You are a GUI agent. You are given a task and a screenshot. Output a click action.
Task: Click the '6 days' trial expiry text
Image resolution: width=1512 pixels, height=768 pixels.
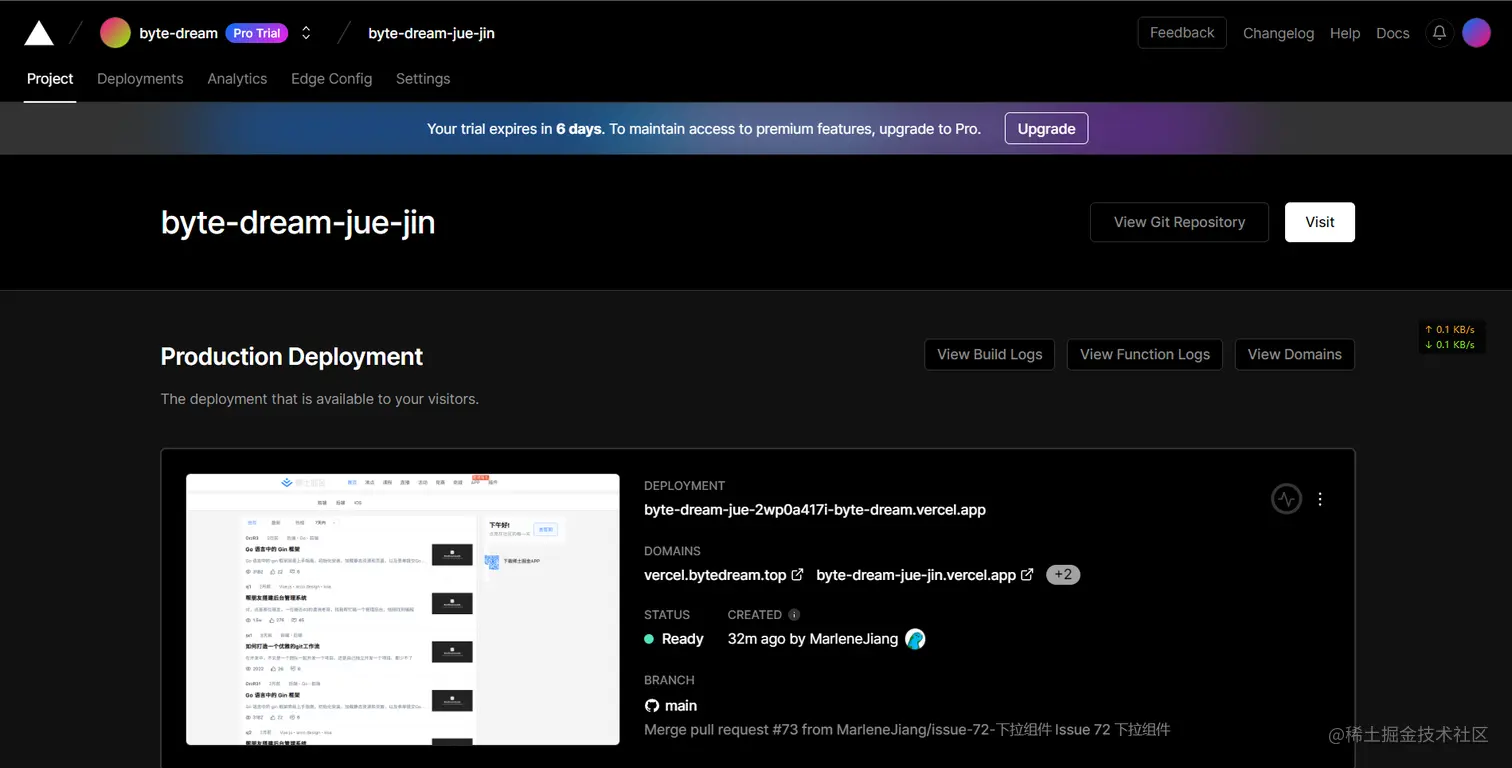(579, 129)
